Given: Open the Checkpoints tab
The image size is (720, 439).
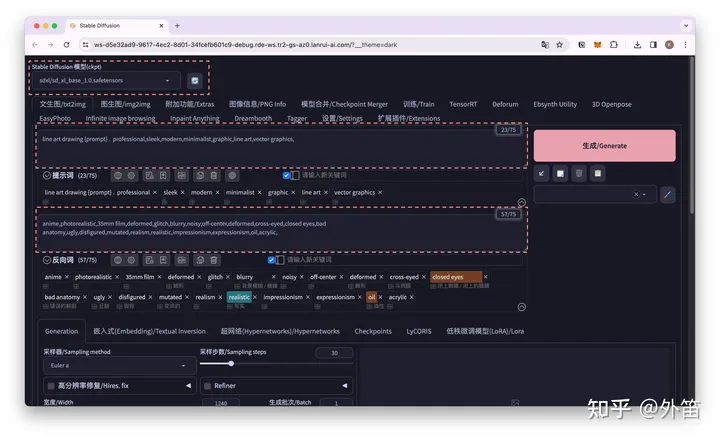Looking at the screenshot, I should point(373,331).
